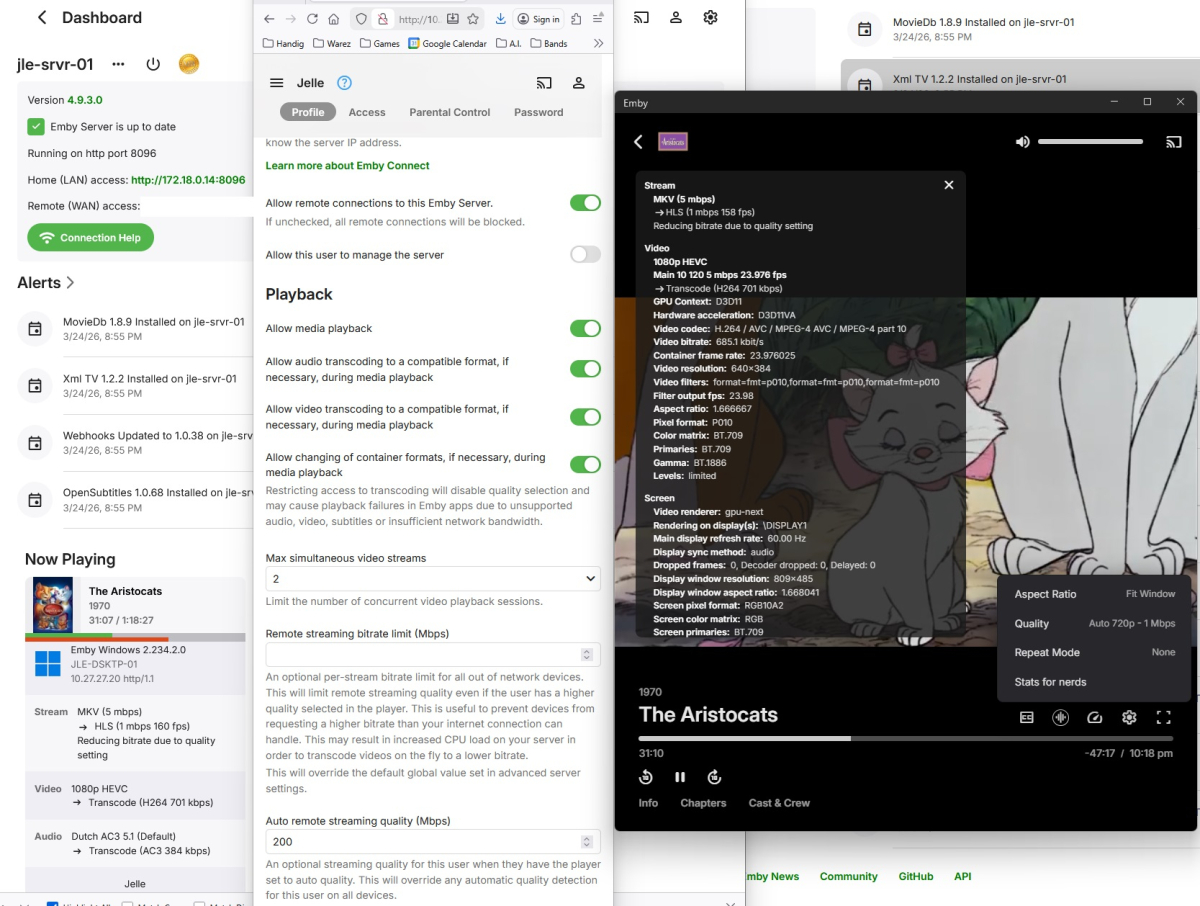Click cast icon in Emby player
This screenshot has width=1200, height=906.
click(1174, 142)
